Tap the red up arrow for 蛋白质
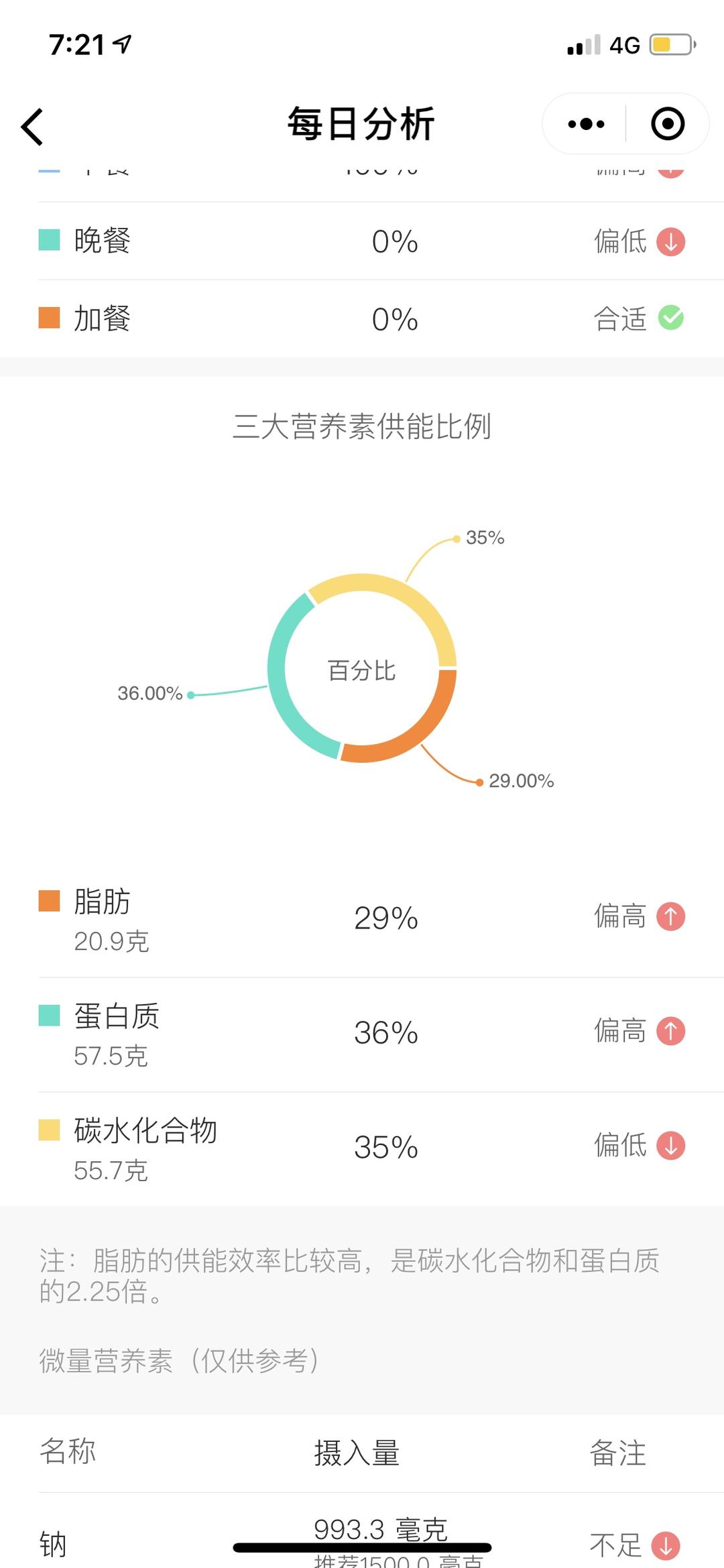 [x=670, y=1031]
